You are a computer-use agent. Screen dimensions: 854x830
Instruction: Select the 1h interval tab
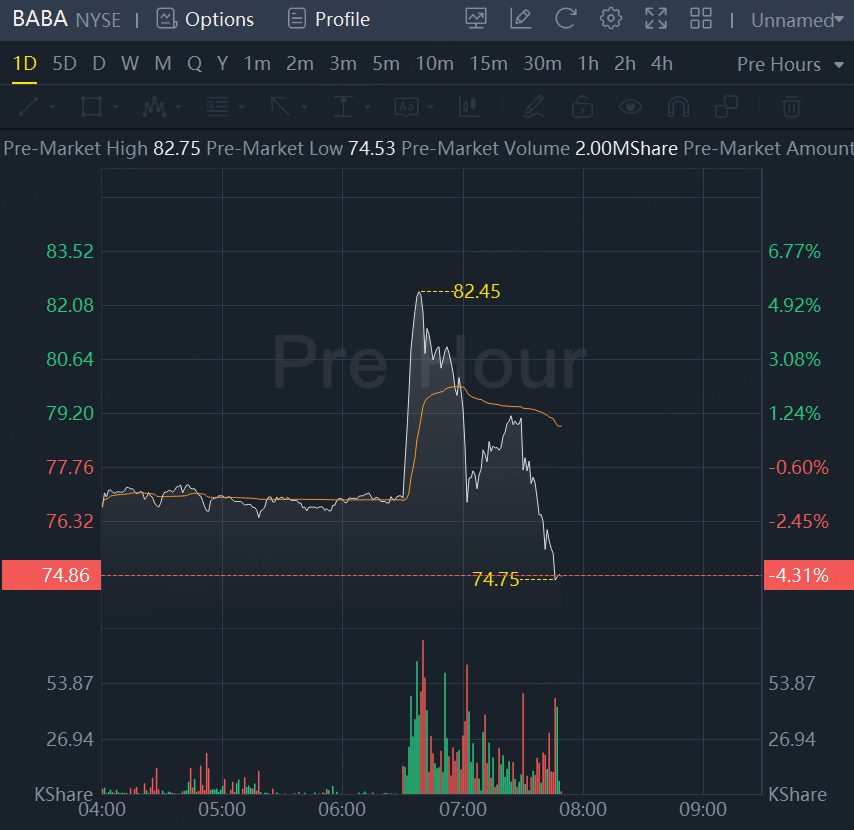click(x=588, y=64)
